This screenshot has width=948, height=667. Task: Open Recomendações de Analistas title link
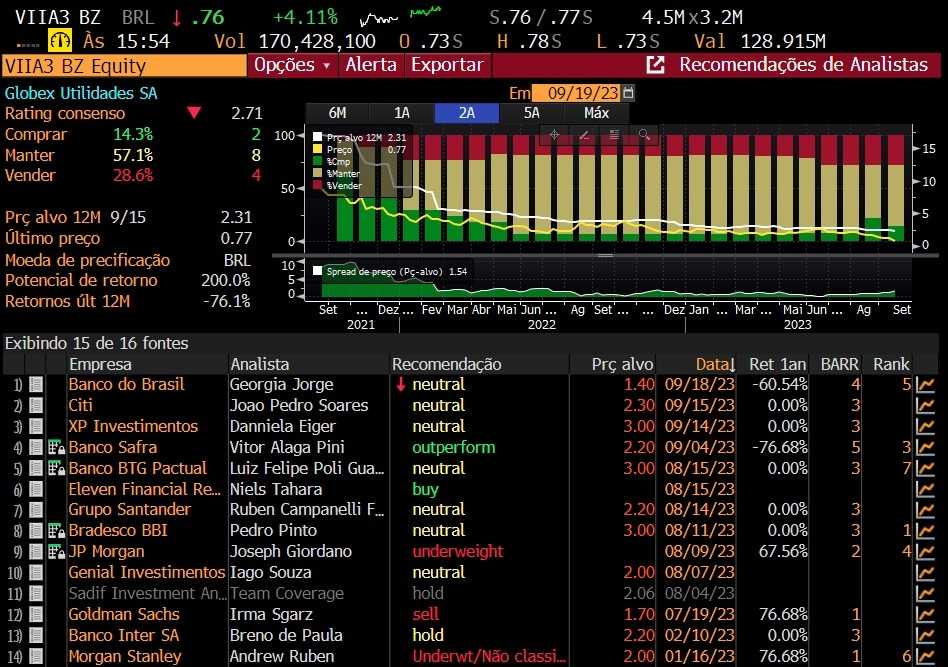(x=804, y=65)
